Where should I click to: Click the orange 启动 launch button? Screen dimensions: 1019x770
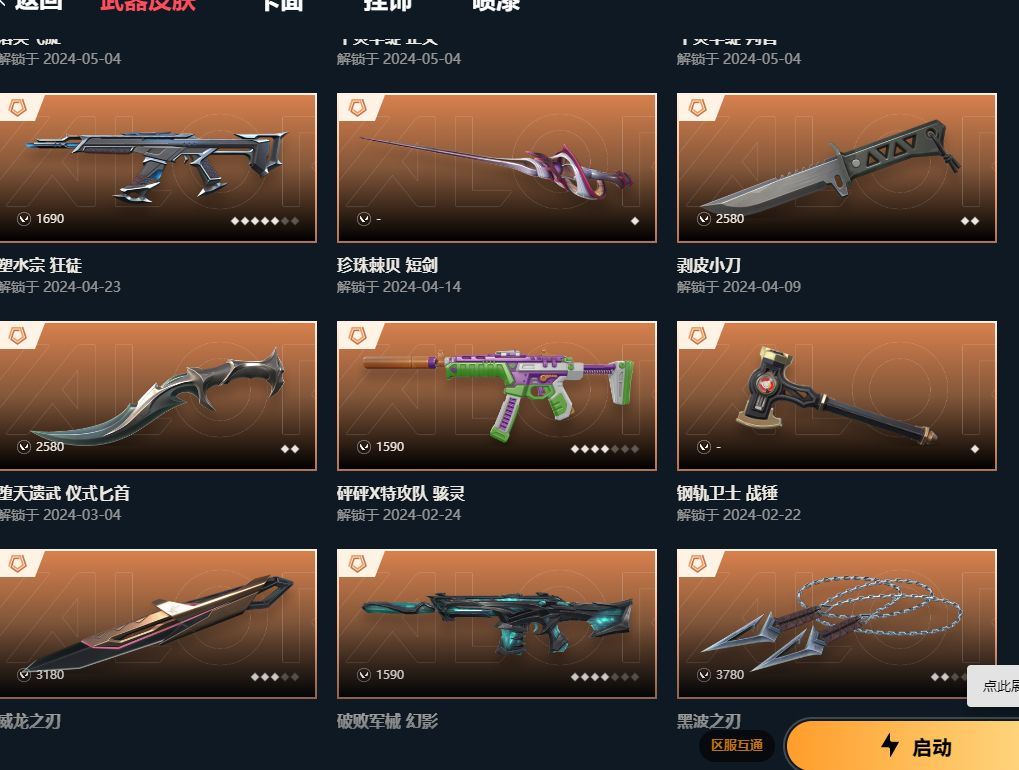pyautogui.click(x=903, y=746)
